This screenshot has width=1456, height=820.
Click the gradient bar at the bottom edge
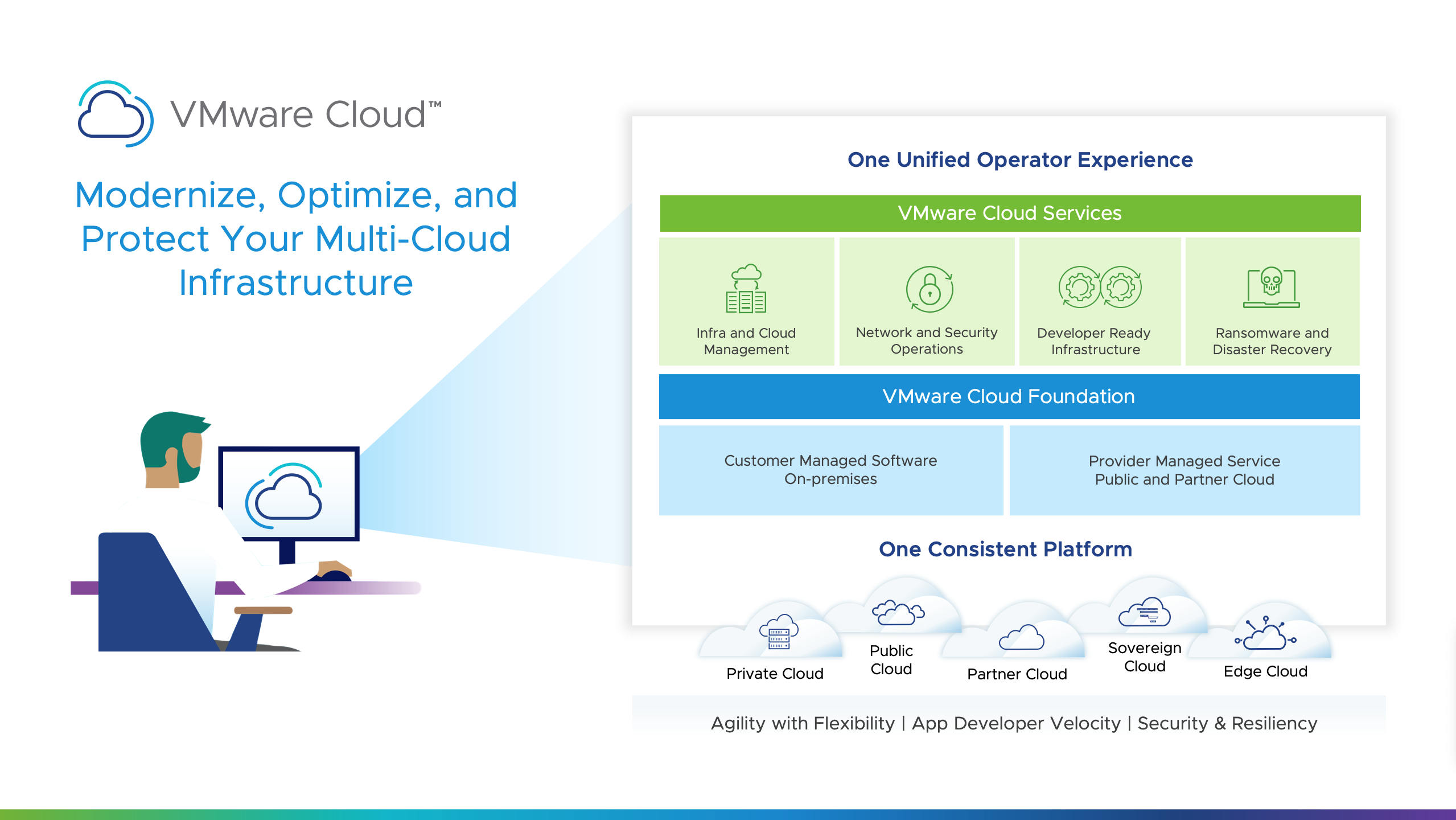click(x=728, y=815)
